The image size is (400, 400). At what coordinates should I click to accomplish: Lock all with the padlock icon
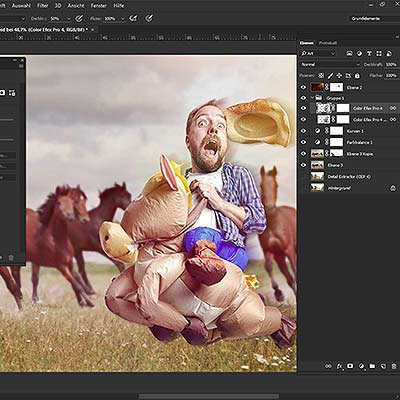[x=357, y=76]
